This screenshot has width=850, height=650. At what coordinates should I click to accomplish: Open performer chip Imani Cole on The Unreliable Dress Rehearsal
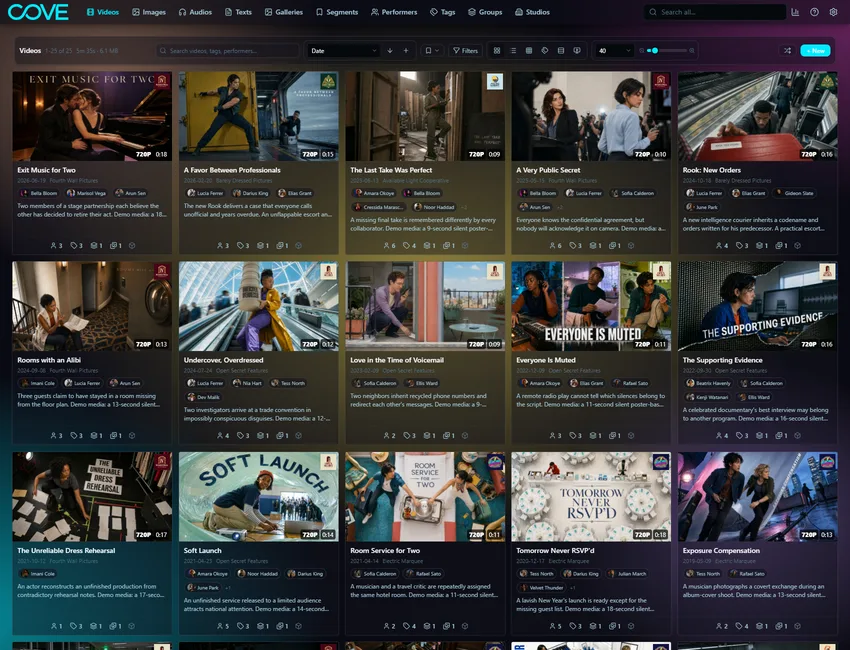pyautogui.click(x=38, y=574)
